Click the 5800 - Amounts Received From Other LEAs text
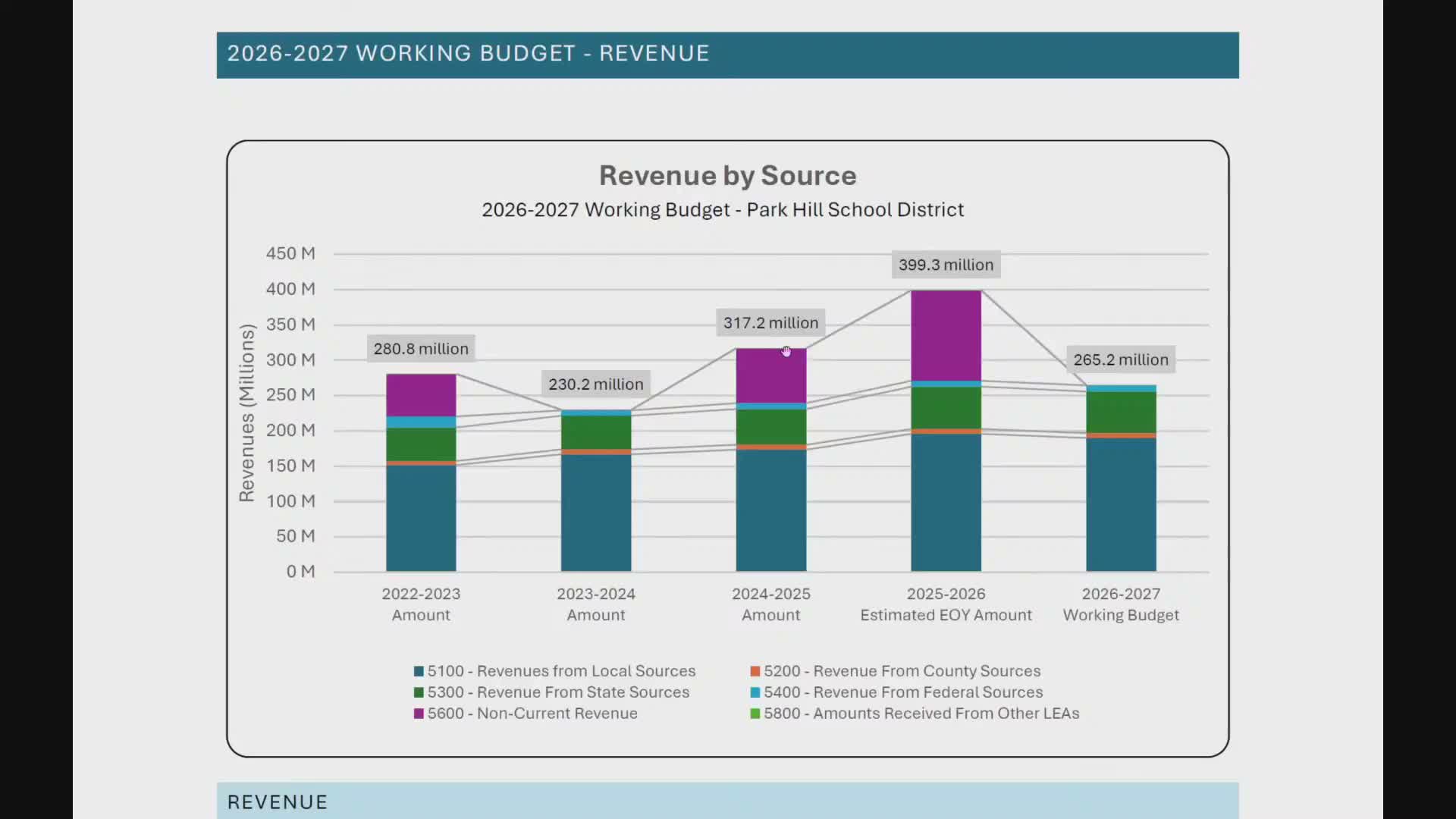The width and height of the screenshot is (1456, 819). point(921,714)
